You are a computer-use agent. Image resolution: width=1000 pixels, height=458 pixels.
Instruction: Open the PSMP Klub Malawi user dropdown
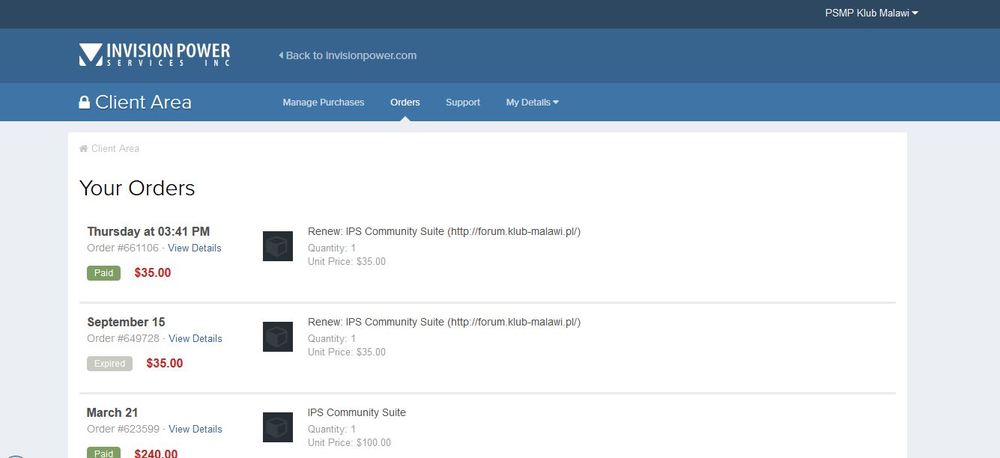coord(871,13)
